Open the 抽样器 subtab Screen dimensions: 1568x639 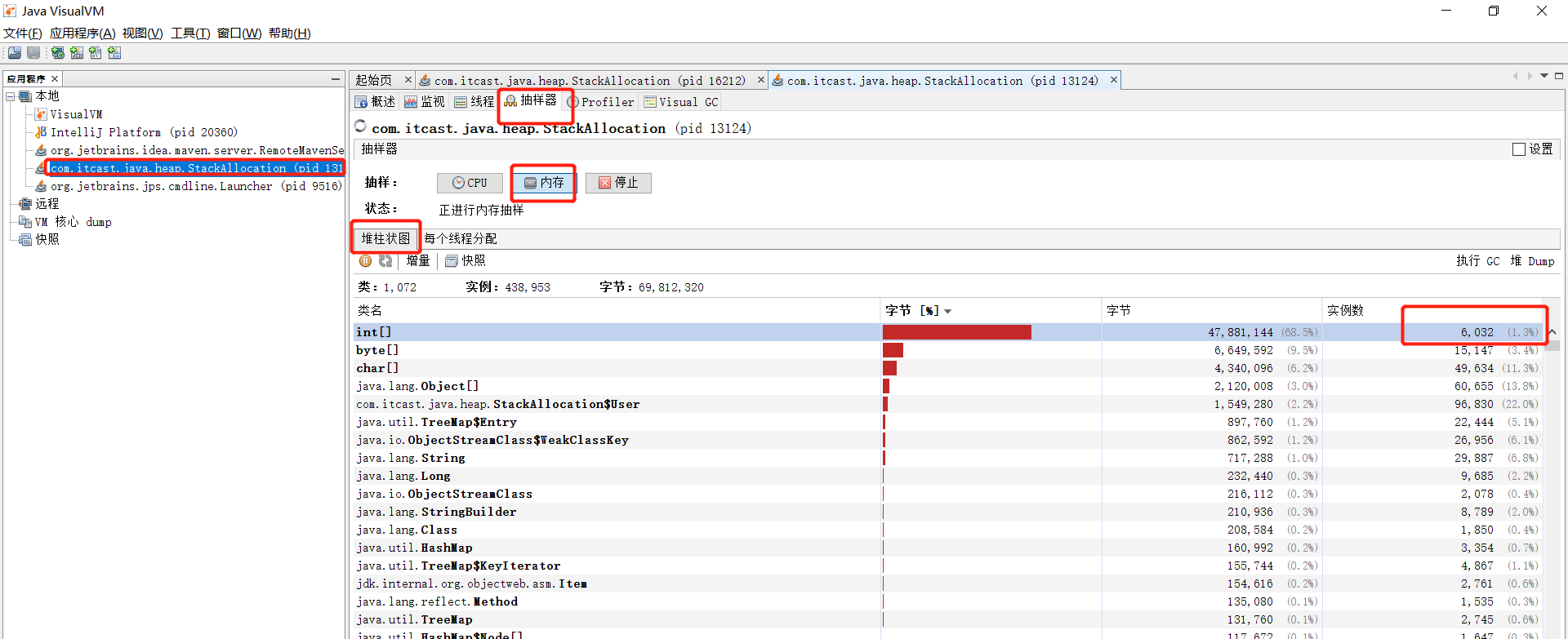tap(531, 101)
